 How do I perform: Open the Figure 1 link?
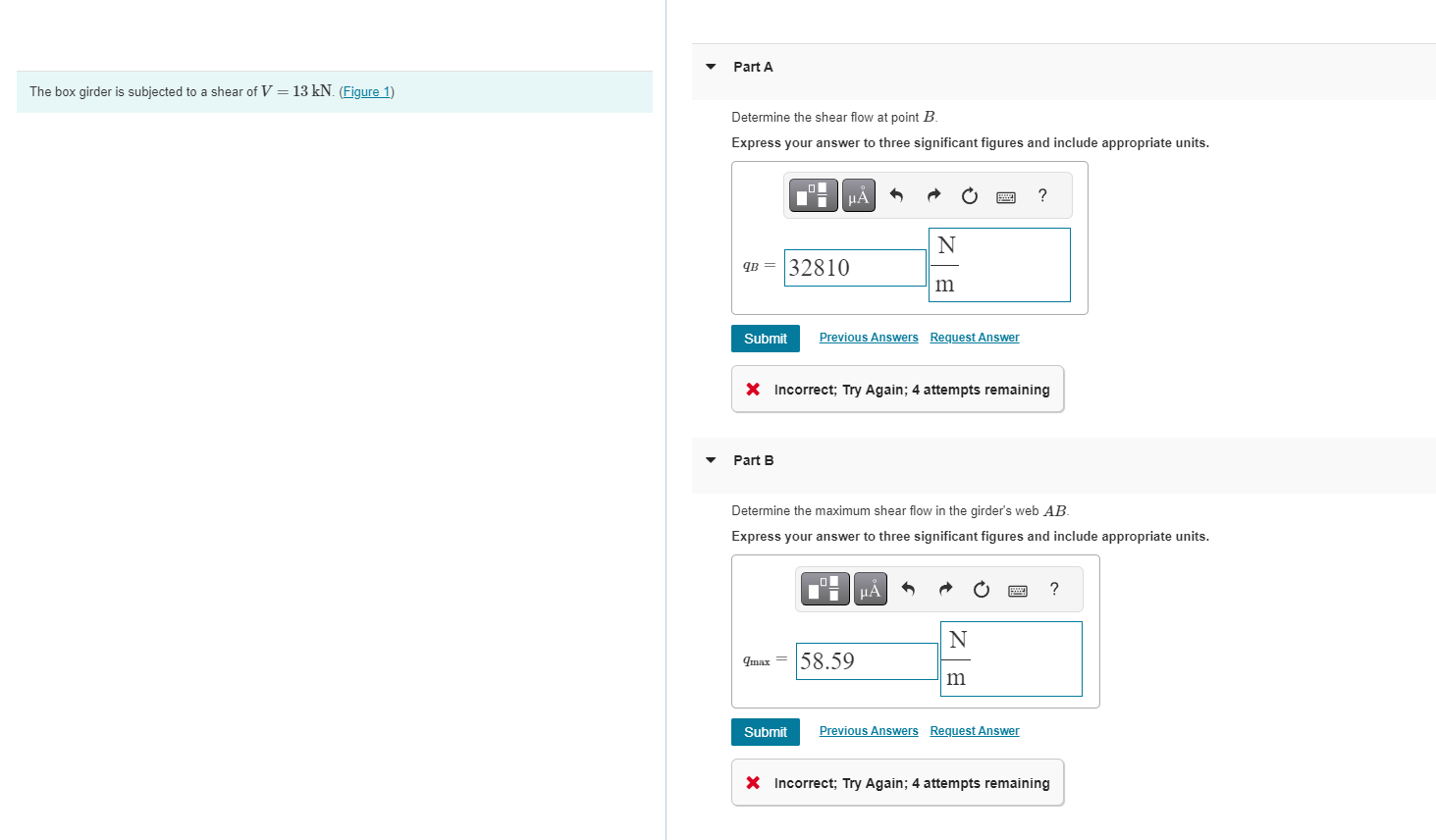coord(366,92)
